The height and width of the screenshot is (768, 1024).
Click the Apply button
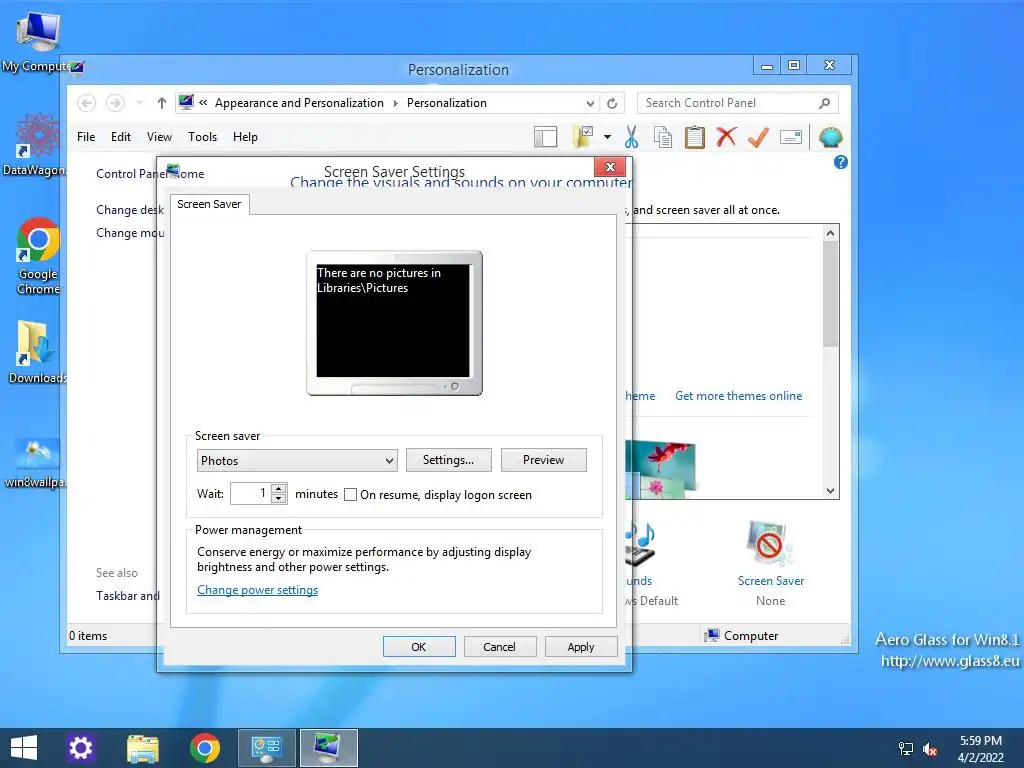click(x=581, y=647)
